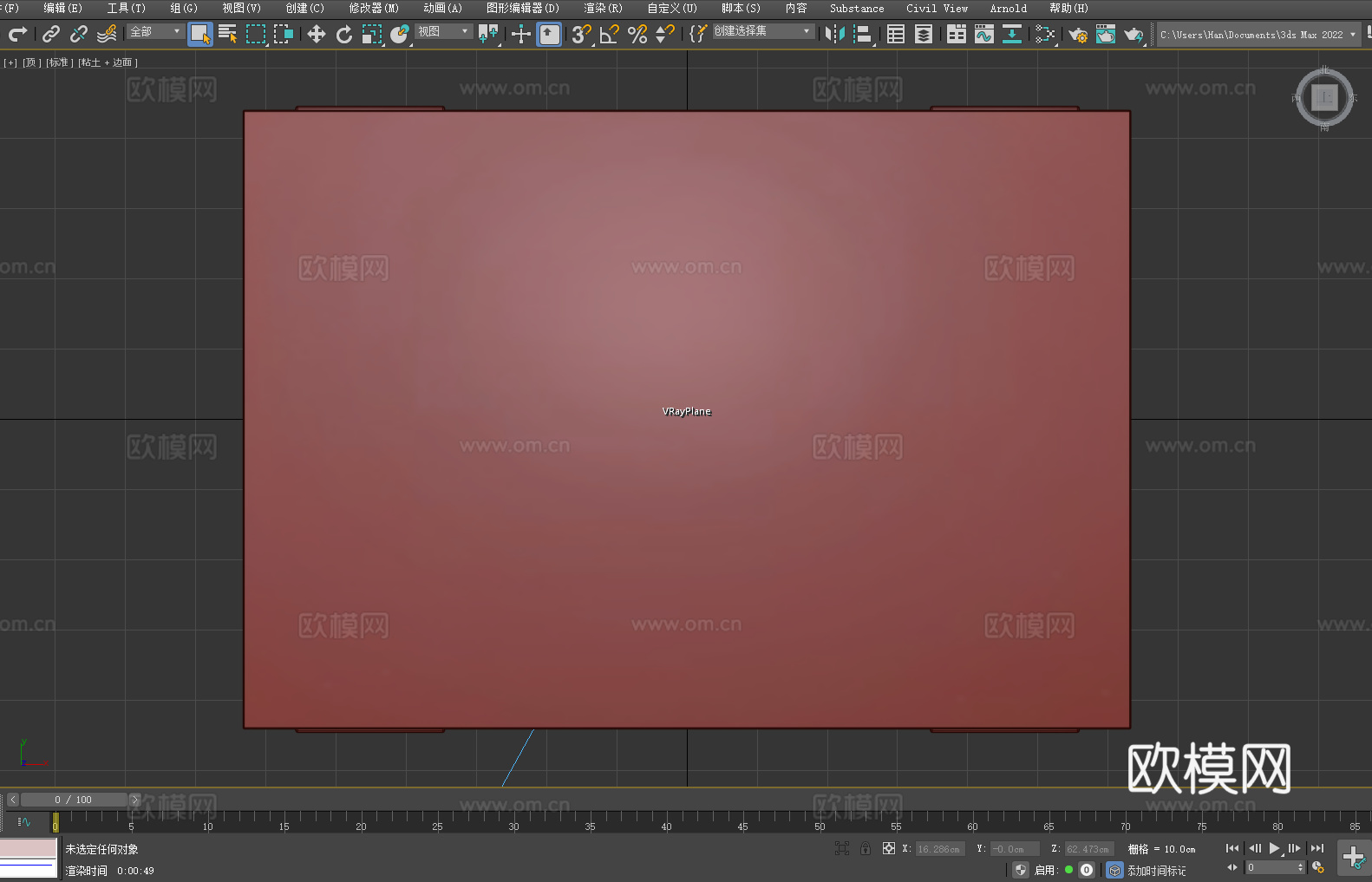
Task: Toggle Keyboard Shortcut Override button
Action: tap(549, 35)
